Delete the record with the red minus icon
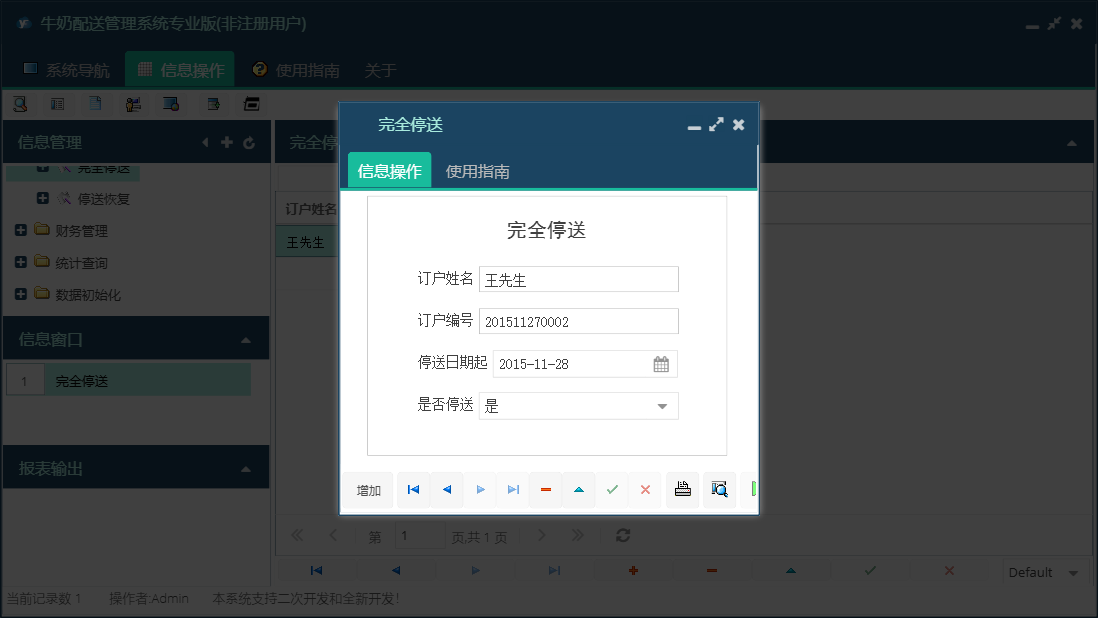 (546, 490)
